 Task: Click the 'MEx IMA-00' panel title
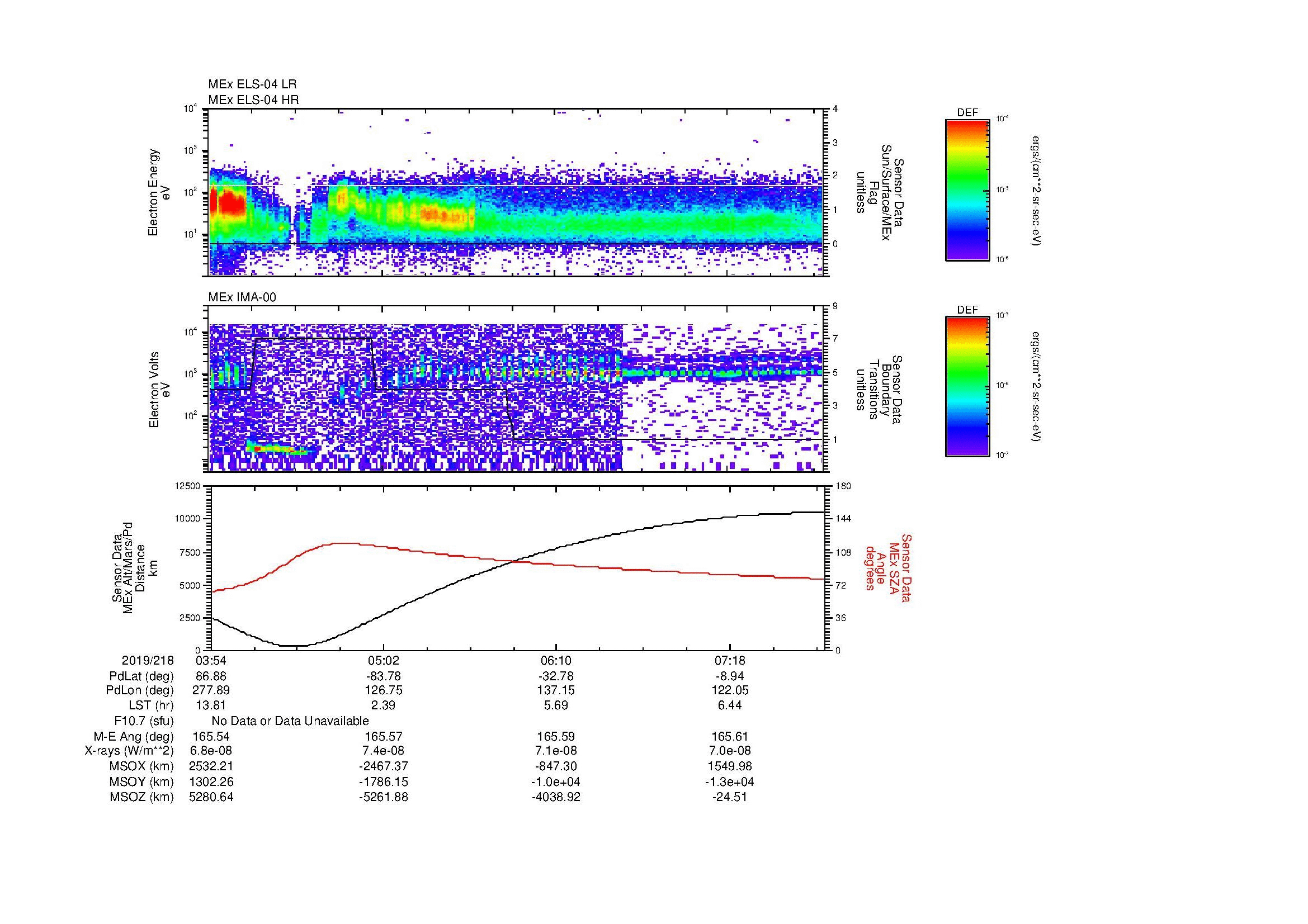coord(242,297)
